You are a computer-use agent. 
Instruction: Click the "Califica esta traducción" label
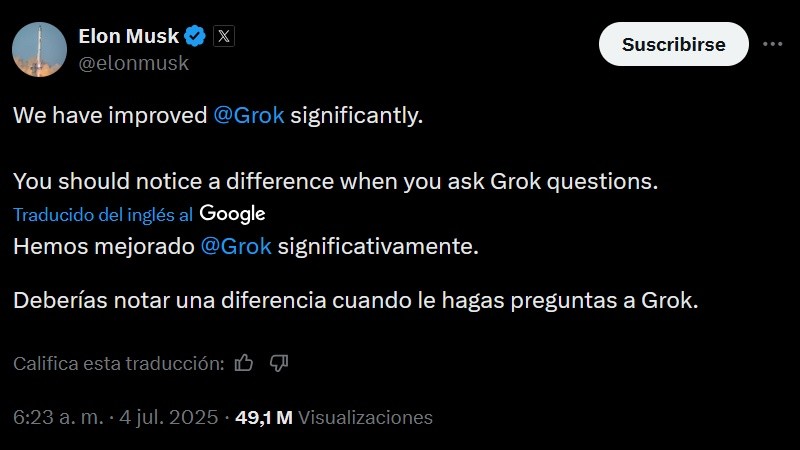click(118, 364)
